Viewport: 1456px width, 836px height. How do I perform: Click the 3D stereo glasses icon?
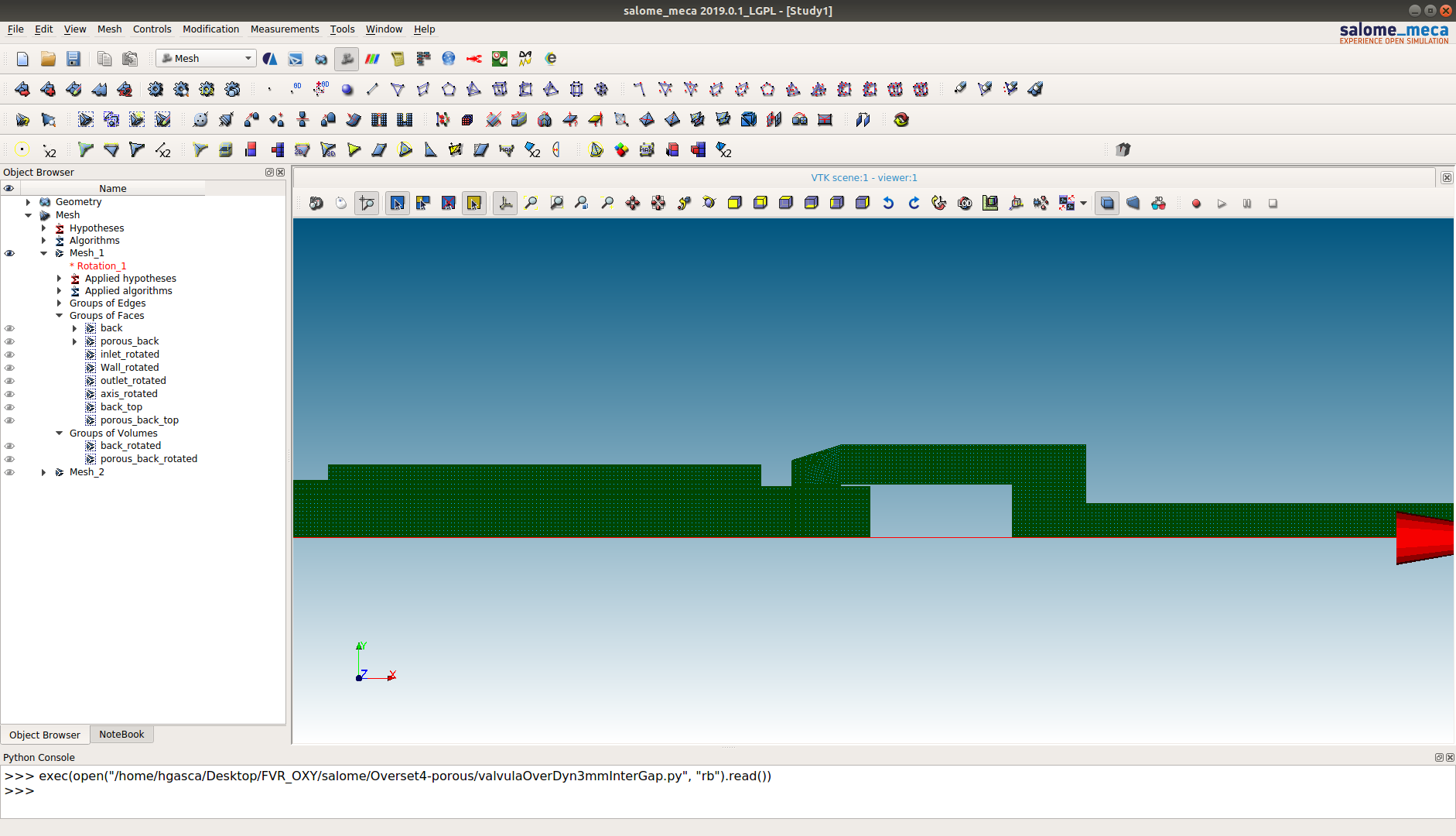1158,204
